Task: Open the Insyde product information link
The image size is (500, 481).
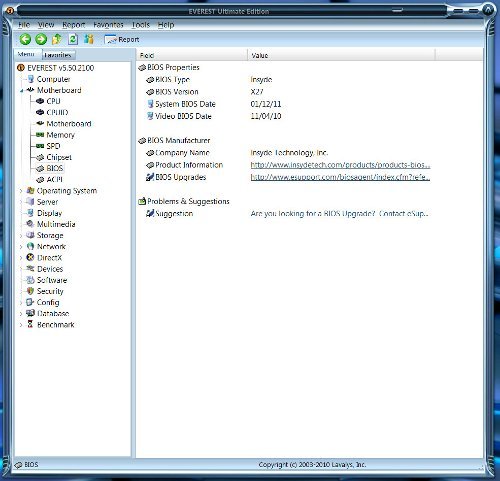Action: point(340,165)
